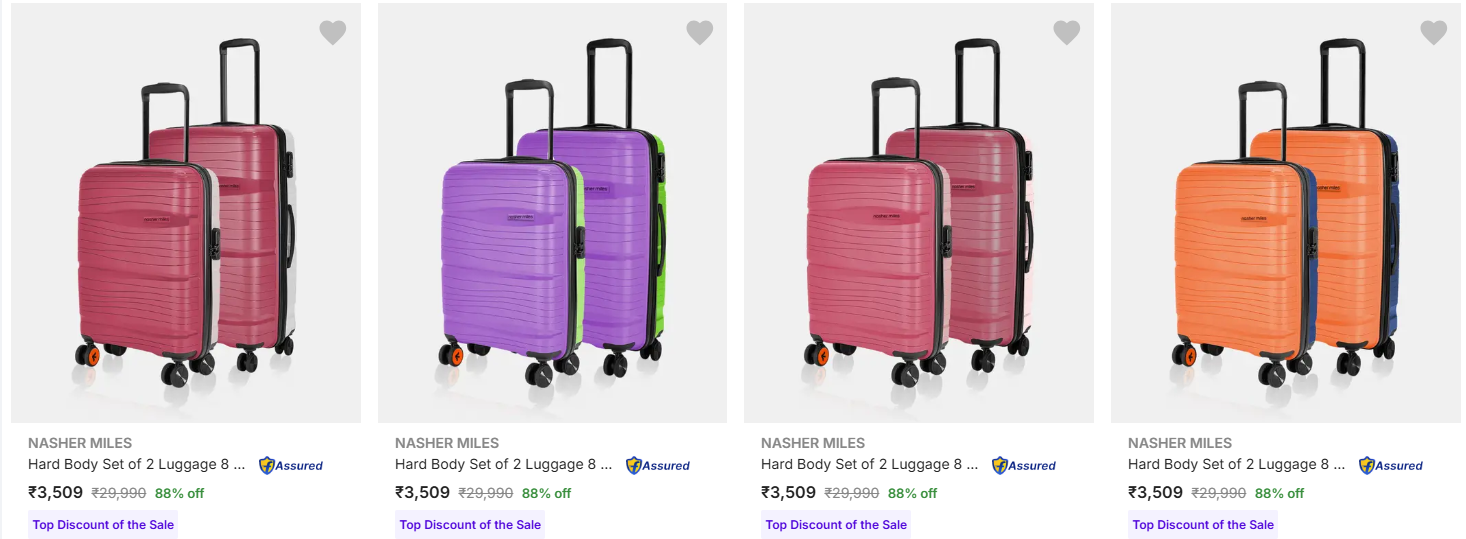Click Assured badge on pink luggage listing

tap(1024, 465)
